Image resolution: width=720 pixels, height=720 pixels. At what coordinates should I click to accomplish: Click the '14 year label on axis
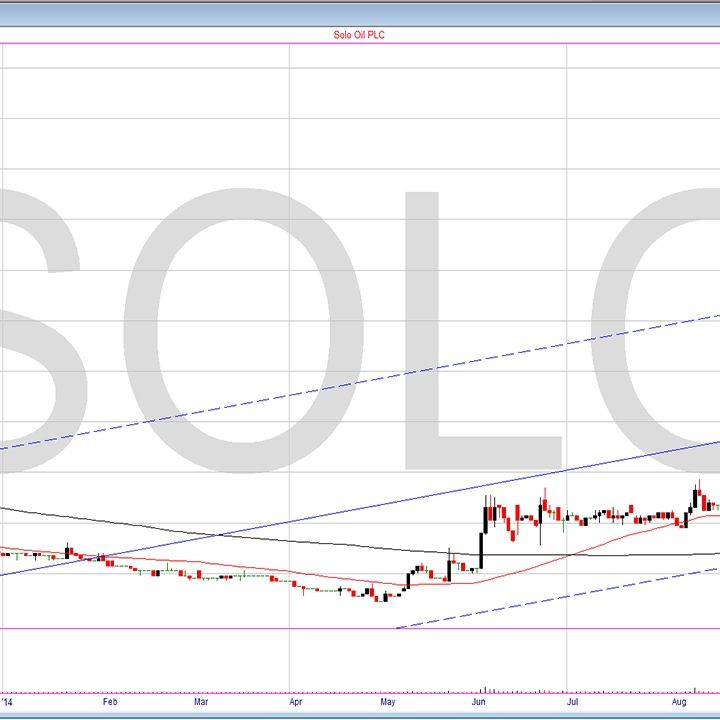(10, 702)
